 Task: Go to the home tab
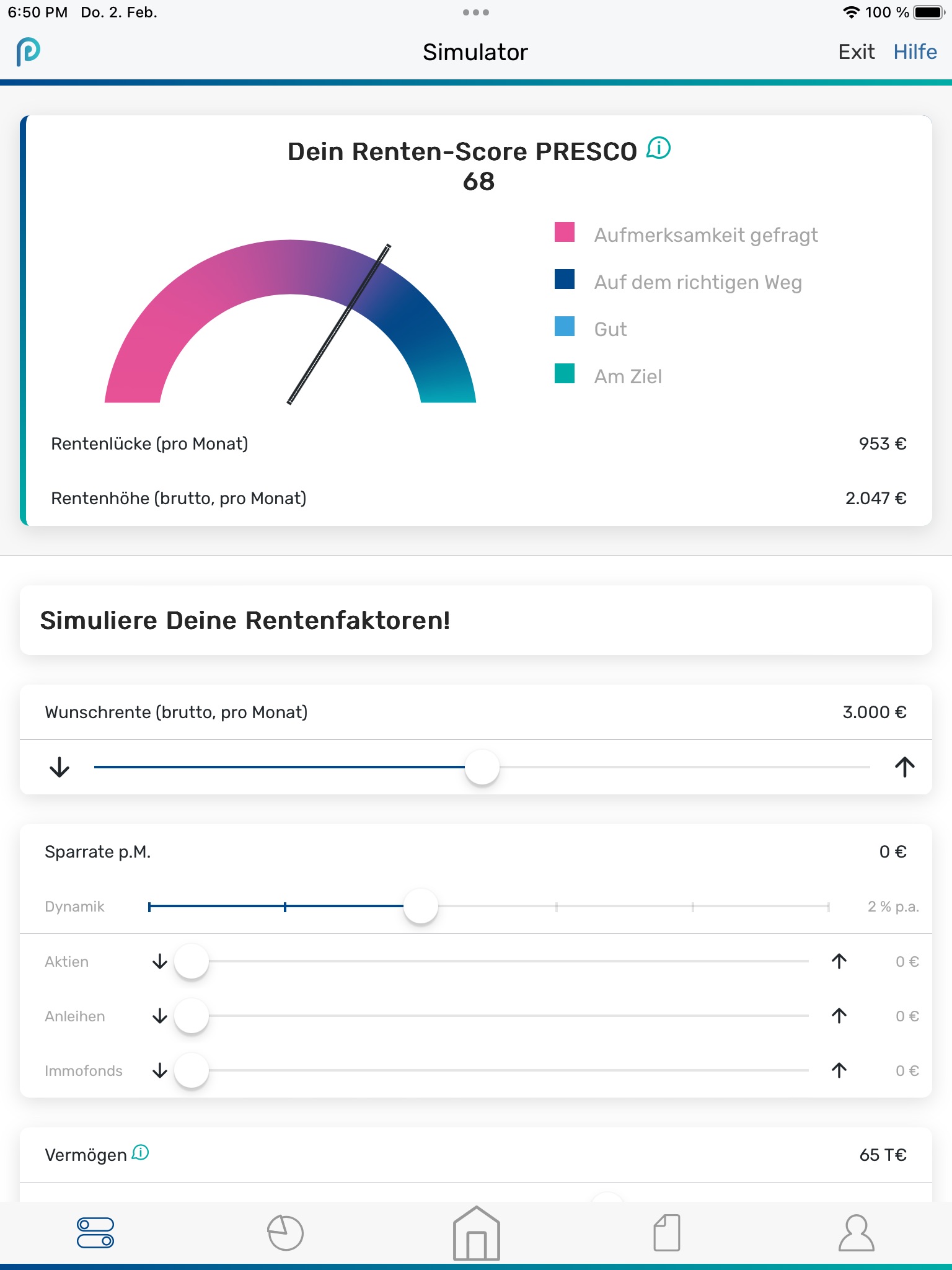[x=476, y=1233]
